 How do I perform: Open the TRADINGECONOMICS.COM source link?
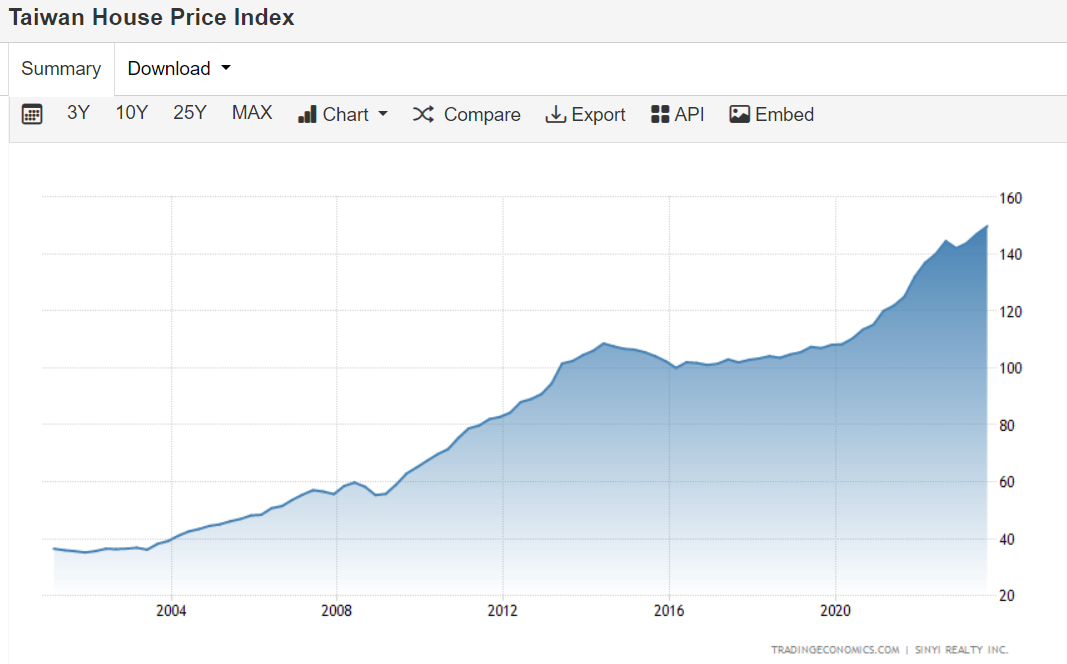coord(835,650)
